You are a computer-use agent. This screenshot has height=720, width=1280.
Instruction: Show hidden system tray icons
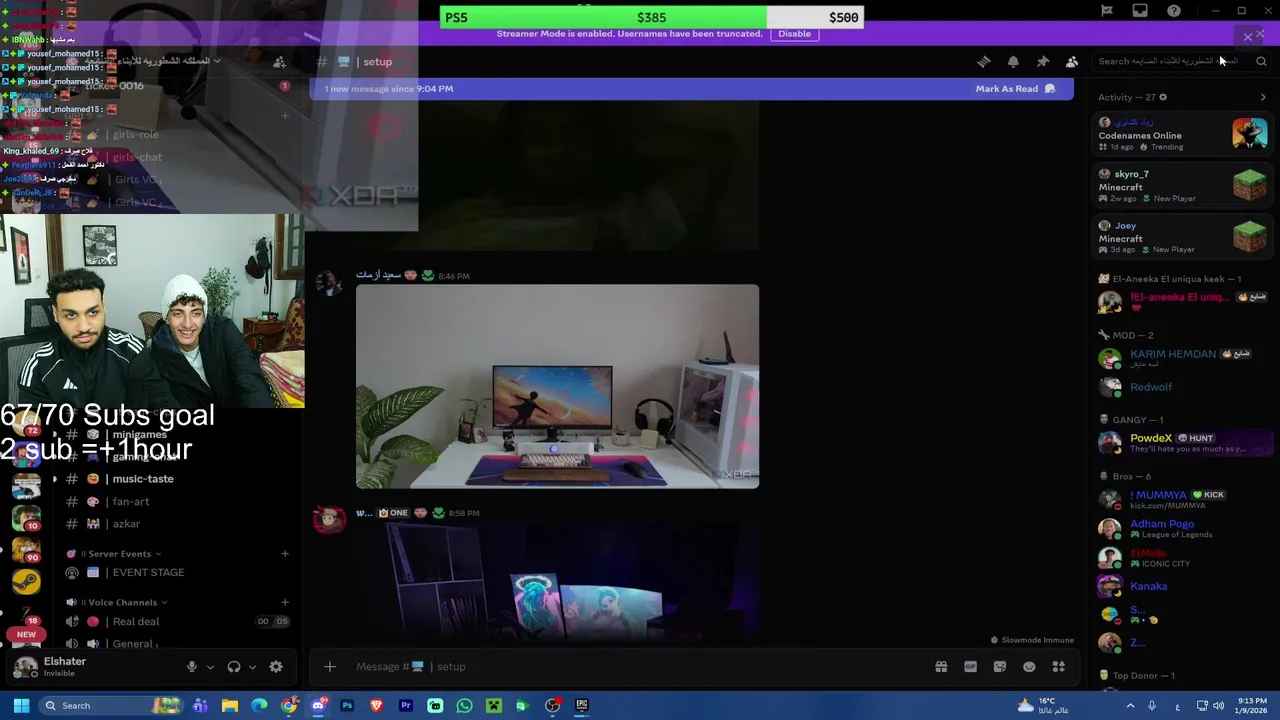click(x=1131, y=706)
